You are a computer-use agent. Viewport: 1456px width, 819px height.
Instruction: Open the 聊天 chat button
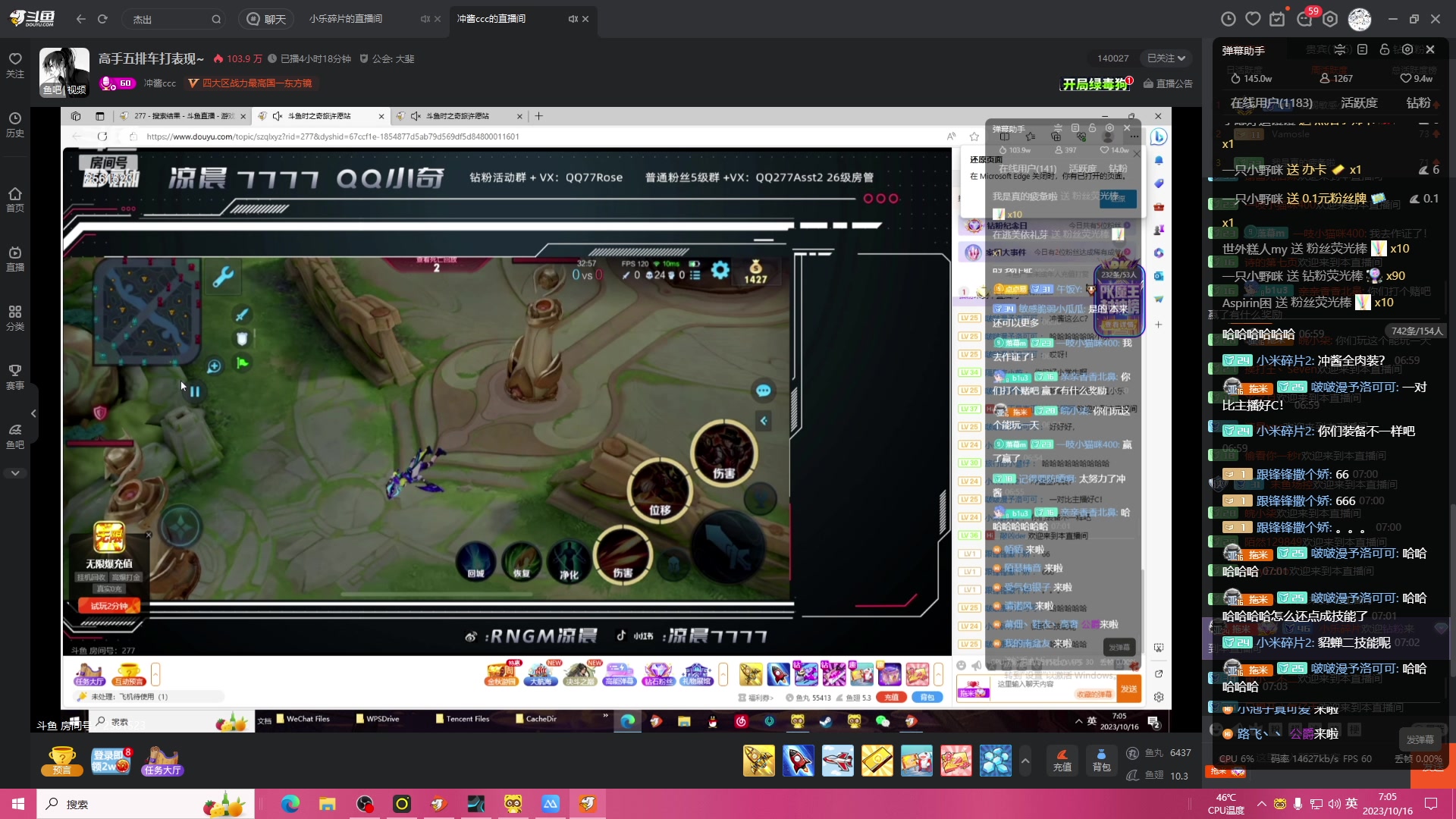267,19
